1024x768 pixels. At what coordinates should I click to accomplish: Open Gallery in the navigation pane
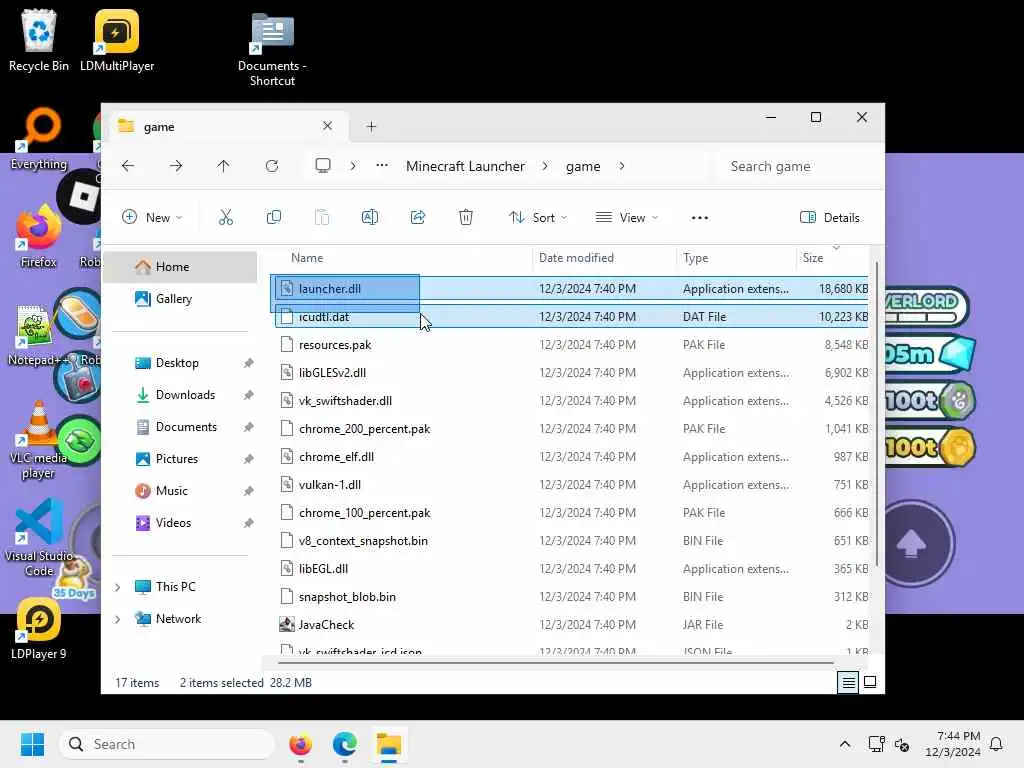(180, 299)
